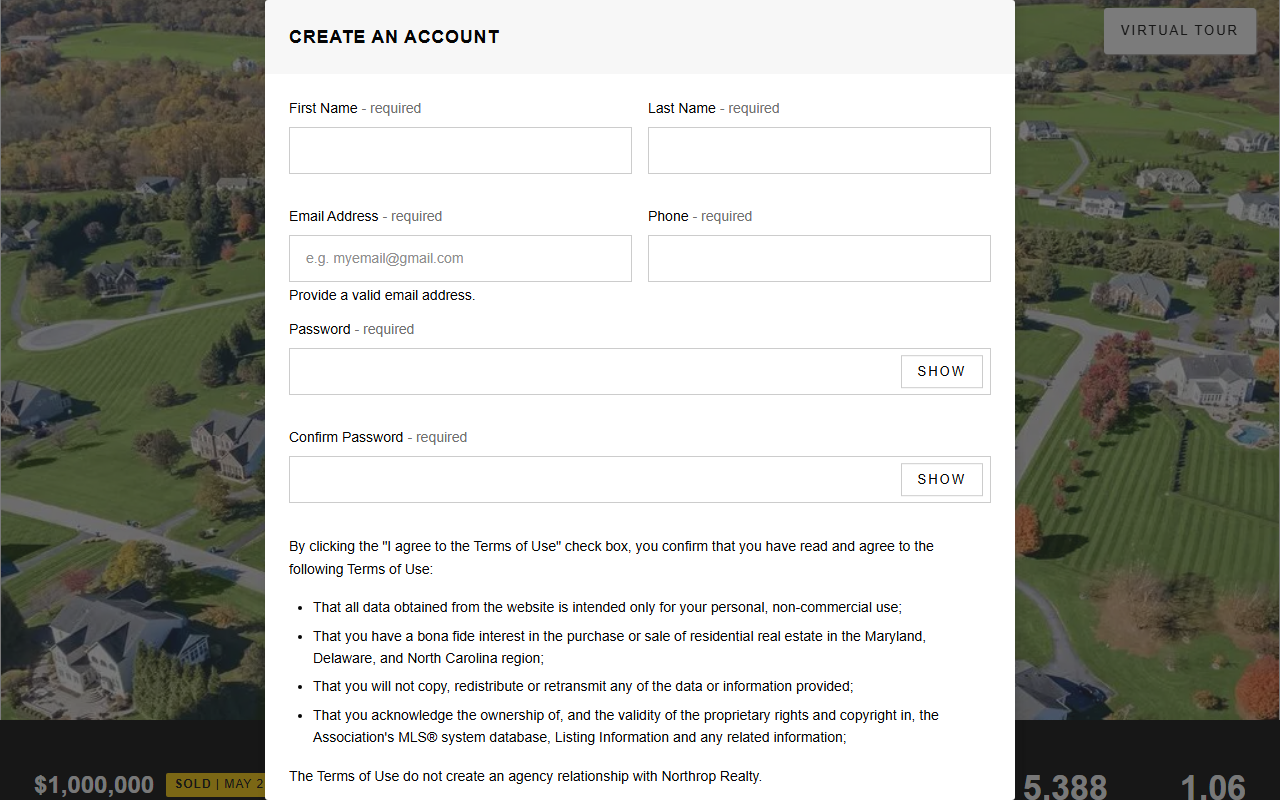Click into the Email Address field
Image resolution: width=1280 pixels, height=800 pixels.
(x=460, y=258)
